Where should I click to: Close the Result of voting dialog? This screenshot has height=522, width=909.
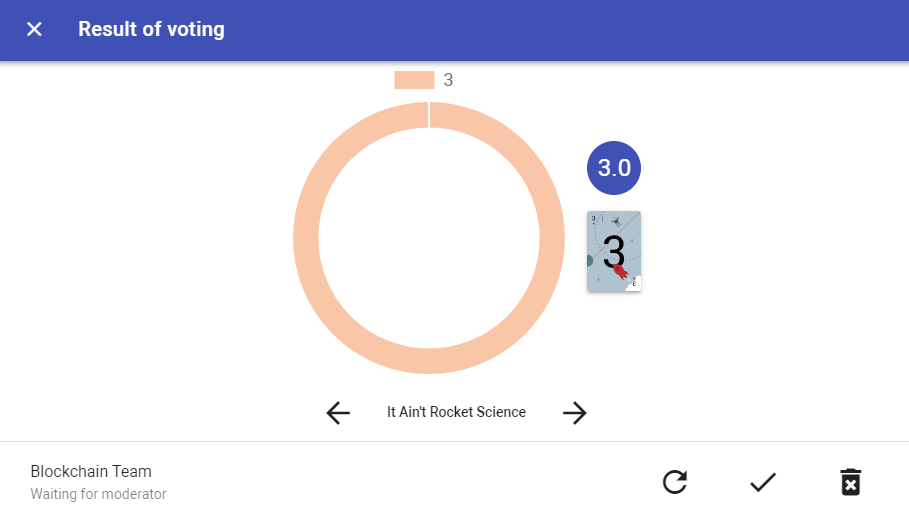tap(34, 29)
